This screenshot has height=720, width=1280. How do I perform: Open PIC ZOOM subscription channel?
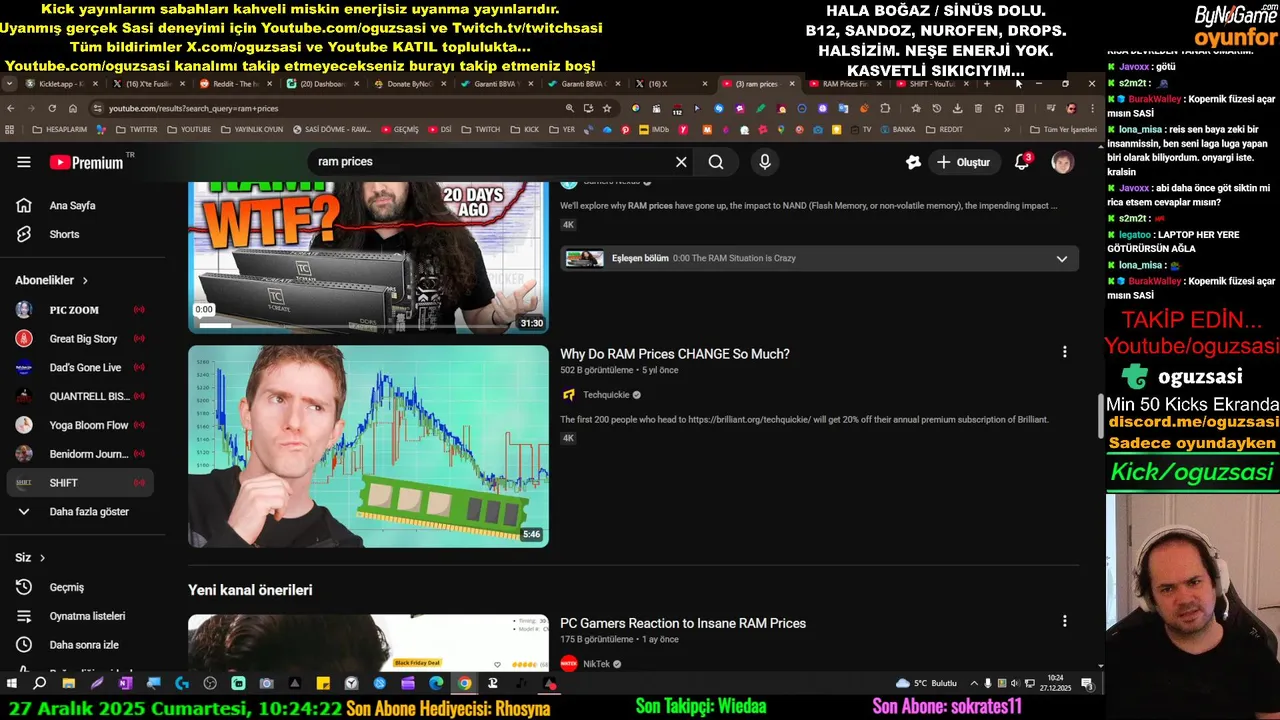pos(80,310)
